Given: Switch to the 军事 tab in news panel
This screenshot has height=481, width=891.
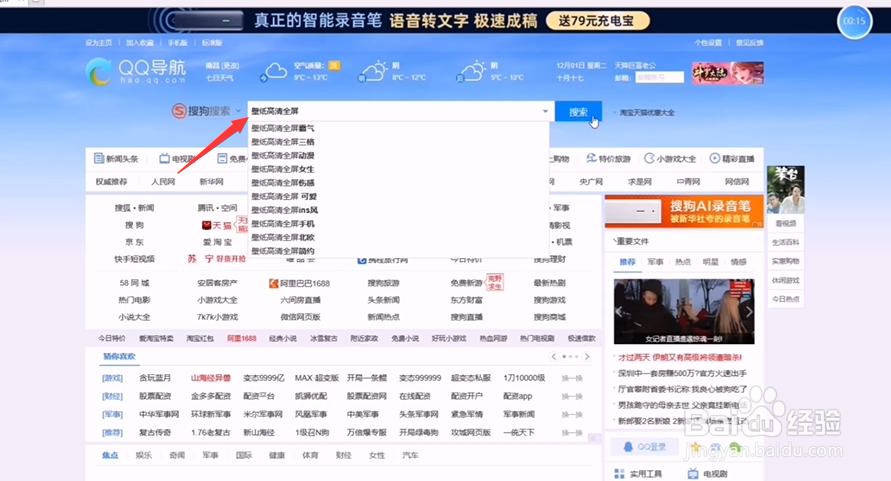Looking at the screenshot, I should [655, 262].
